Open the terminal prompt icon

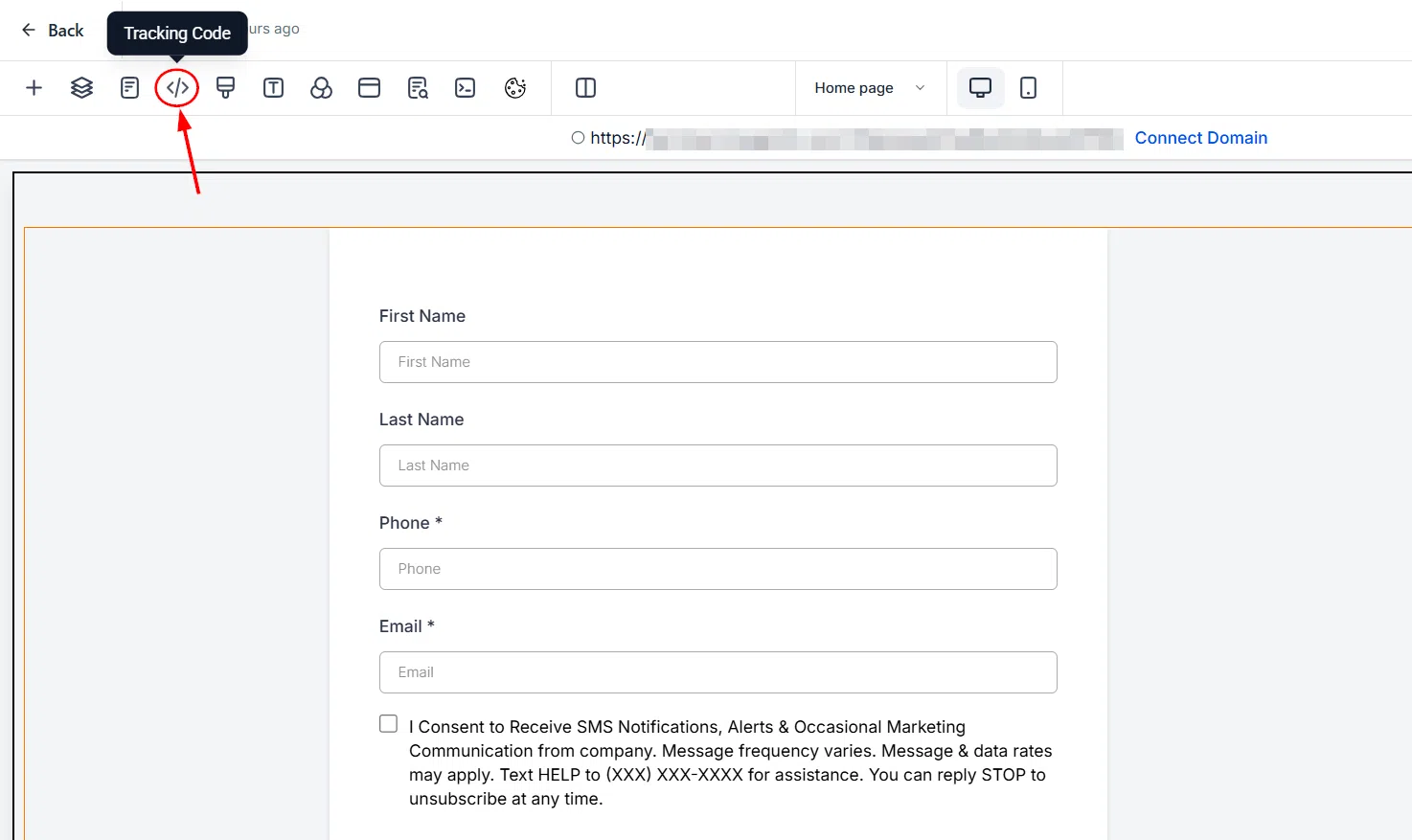[466, 88]
